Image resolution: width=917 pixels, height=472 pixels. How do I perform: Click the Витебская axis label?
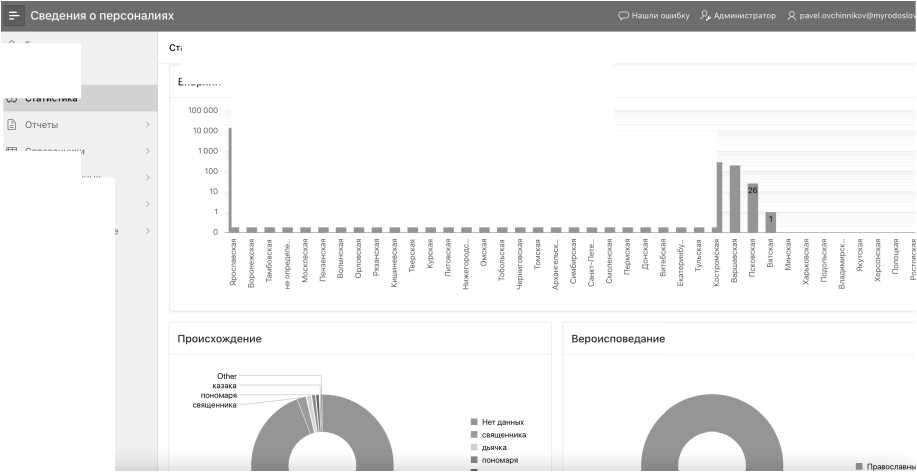coord(663,258)
